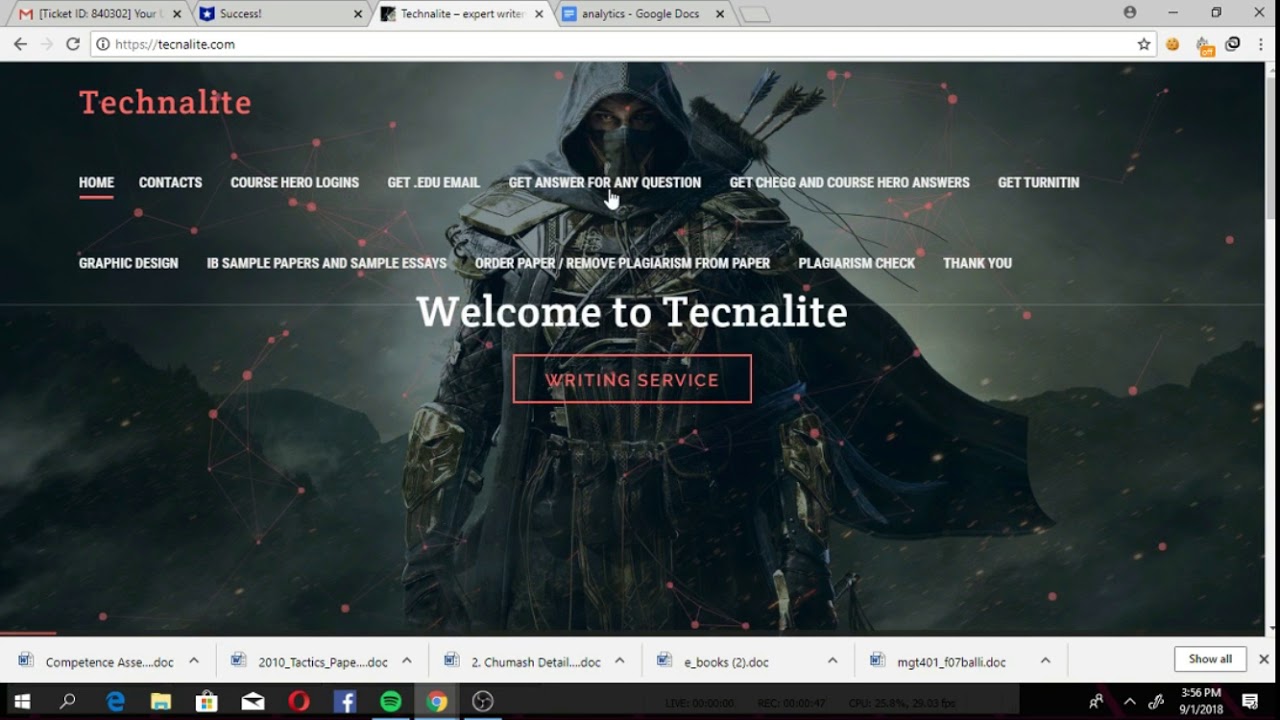This screenshot has height=720, width=1280.
Task: Open File Explorer from taskbar
Action: pyautogui.click(x=161, y=701)
